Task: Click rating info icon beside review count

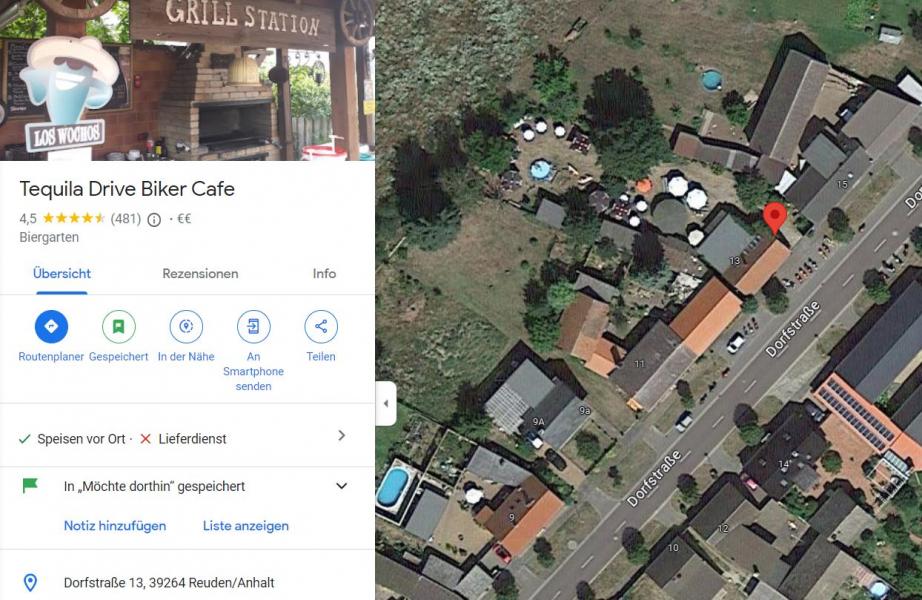Action: [154, 220]
